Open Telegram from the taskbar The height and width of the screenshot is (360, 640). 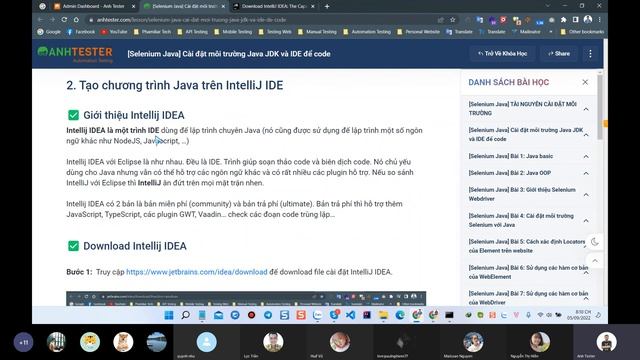coord(268,315)
